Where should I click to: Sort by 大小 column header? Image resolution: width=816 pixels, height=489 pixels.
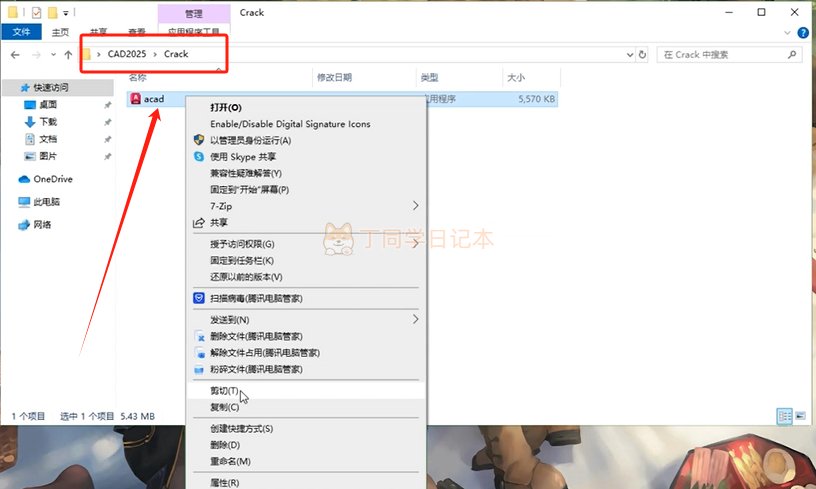coord(516,78)
